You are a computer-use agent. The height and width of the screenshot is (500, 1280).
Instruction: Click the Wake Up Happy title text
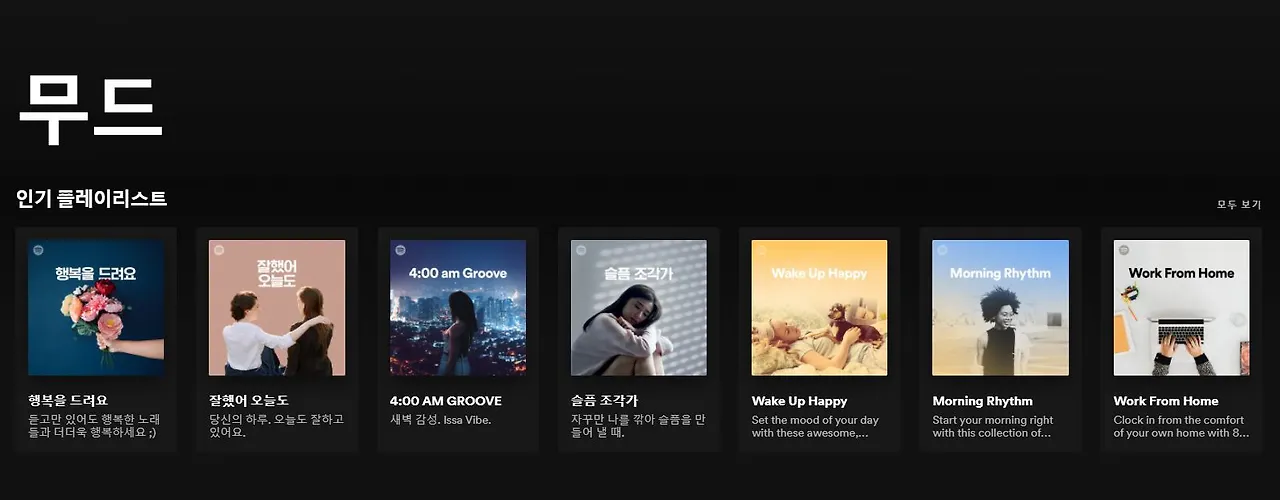click(800, 401)
